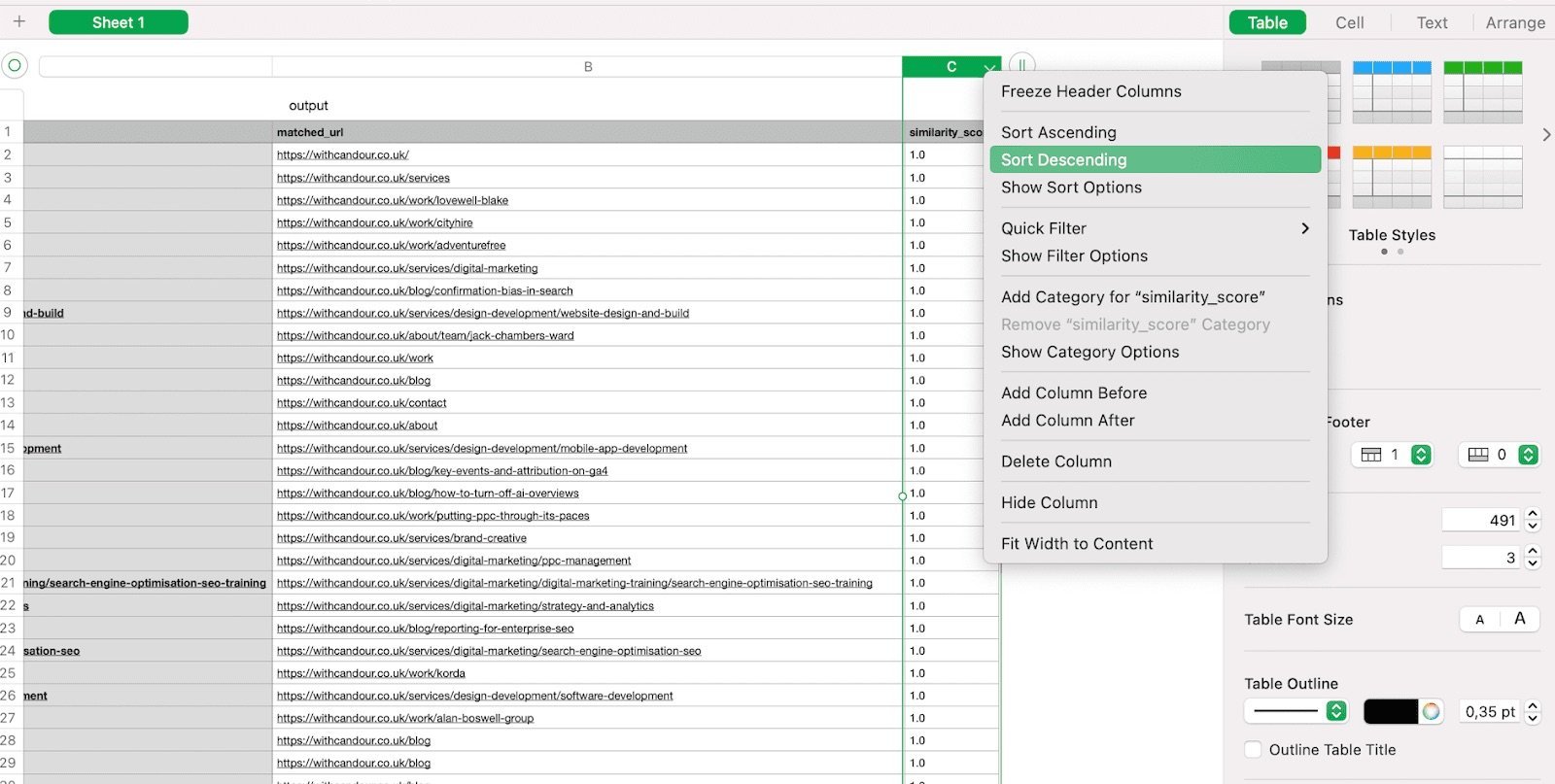The height and width of the screenshot is (784, 1555).
Task: Apply the blue header table style
Action: 1392,92
